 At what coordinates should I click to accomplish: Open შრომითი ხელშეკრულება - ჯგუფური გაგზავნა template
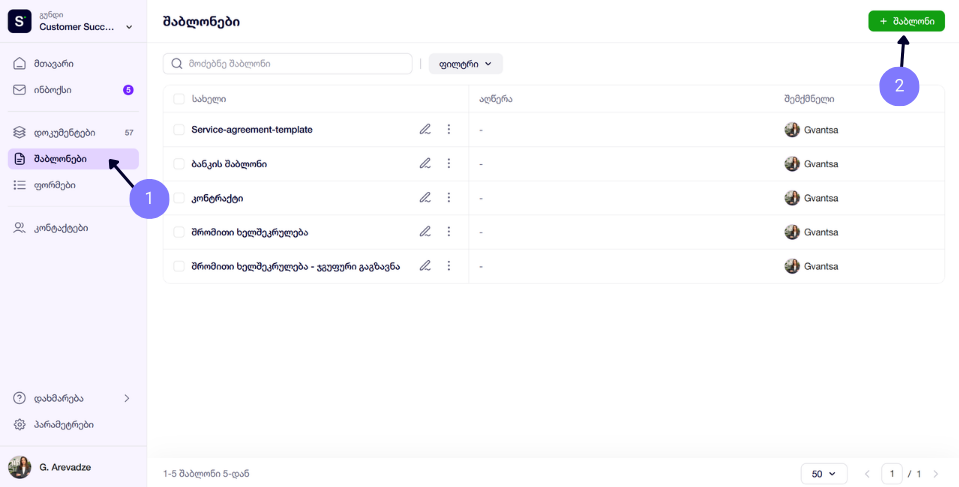(296, 266)
